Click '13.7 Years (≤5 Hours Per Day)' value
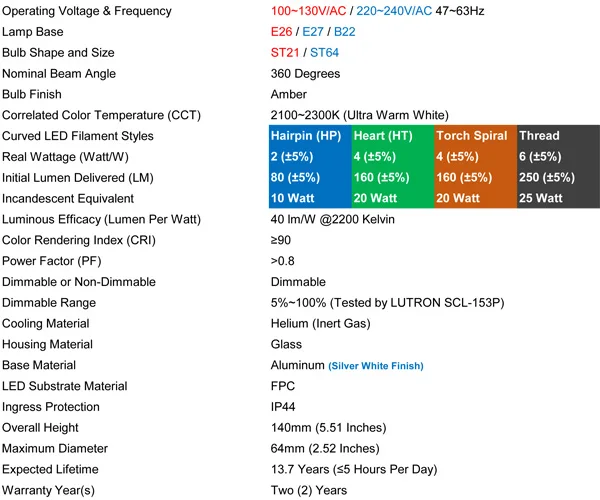This screenshot has width=600, height=500. coord(354,469)
